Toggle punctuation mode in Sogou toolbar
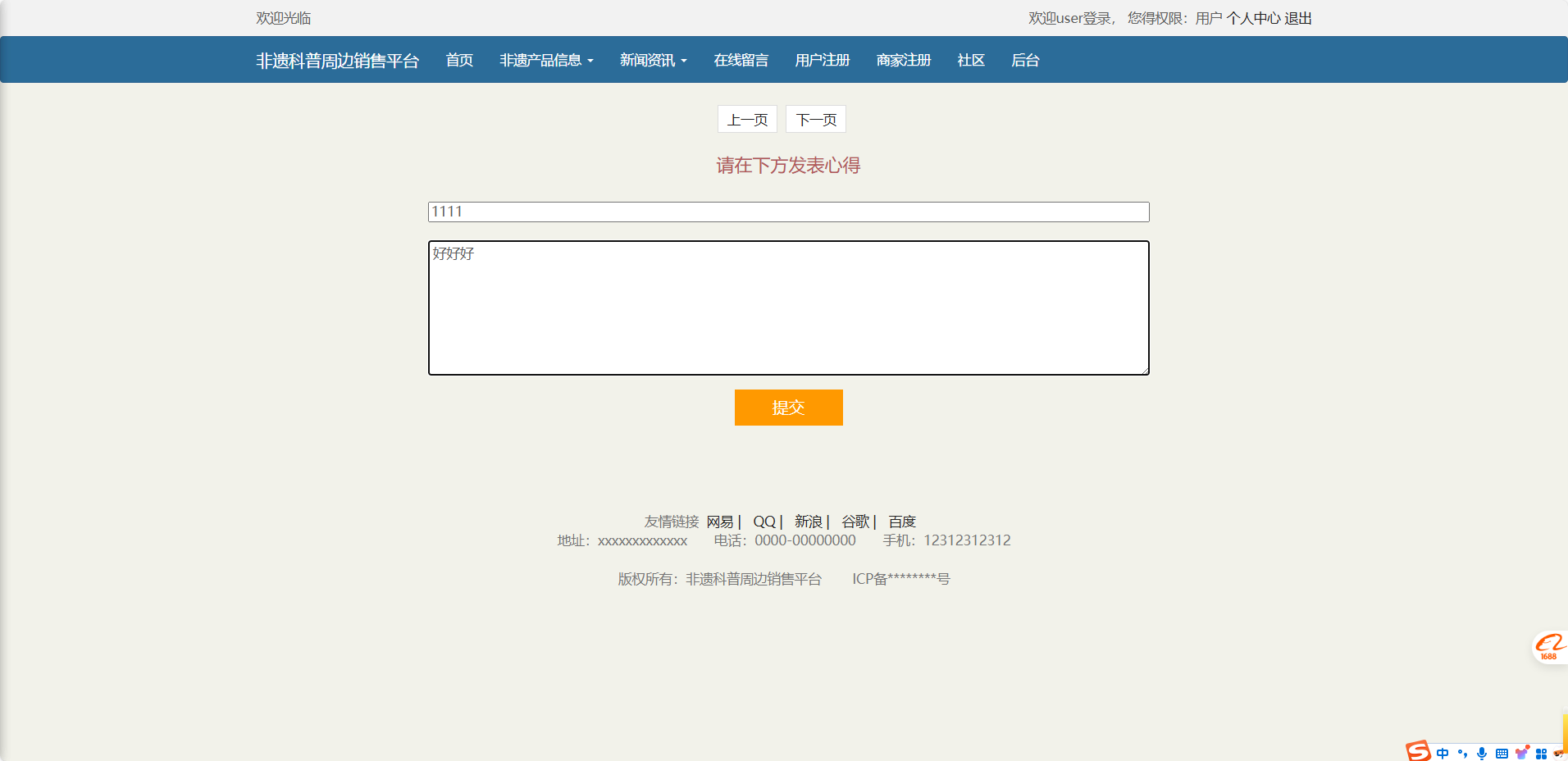Viewport: 1568px width, 761px height. (1464, 753)
